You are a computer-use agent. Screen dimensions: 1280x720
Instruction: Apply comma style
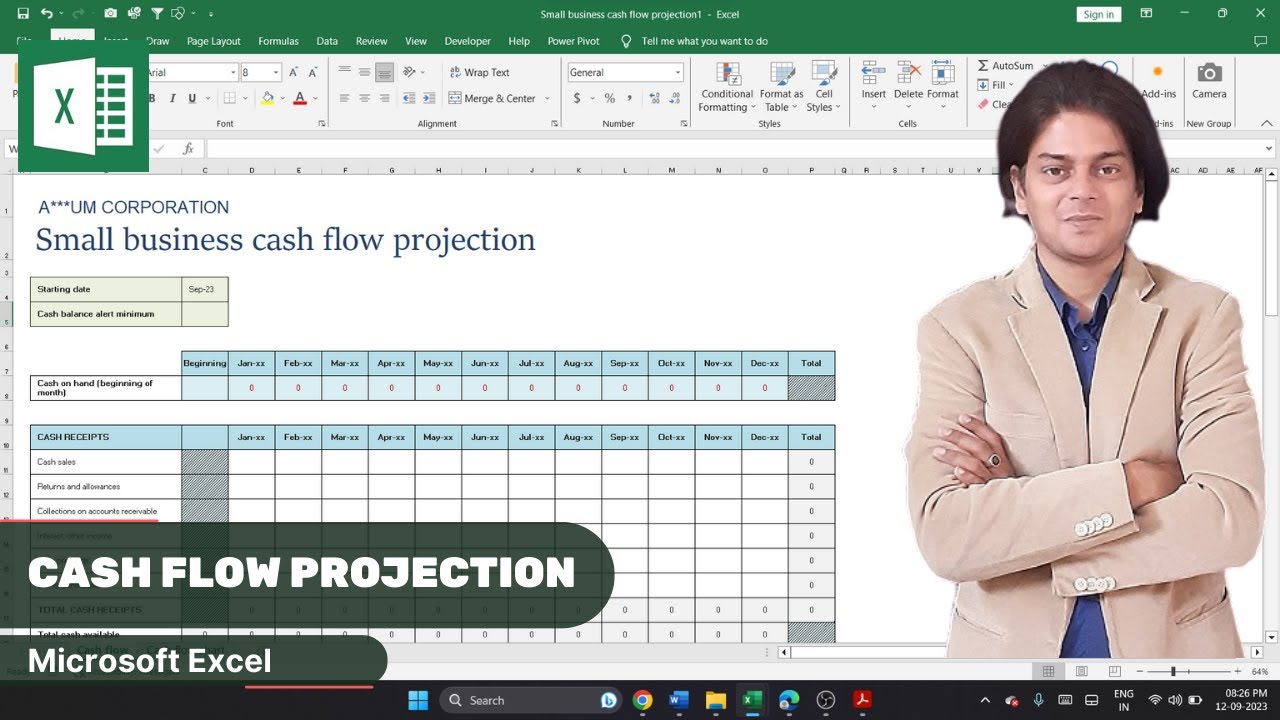point(629,98)
